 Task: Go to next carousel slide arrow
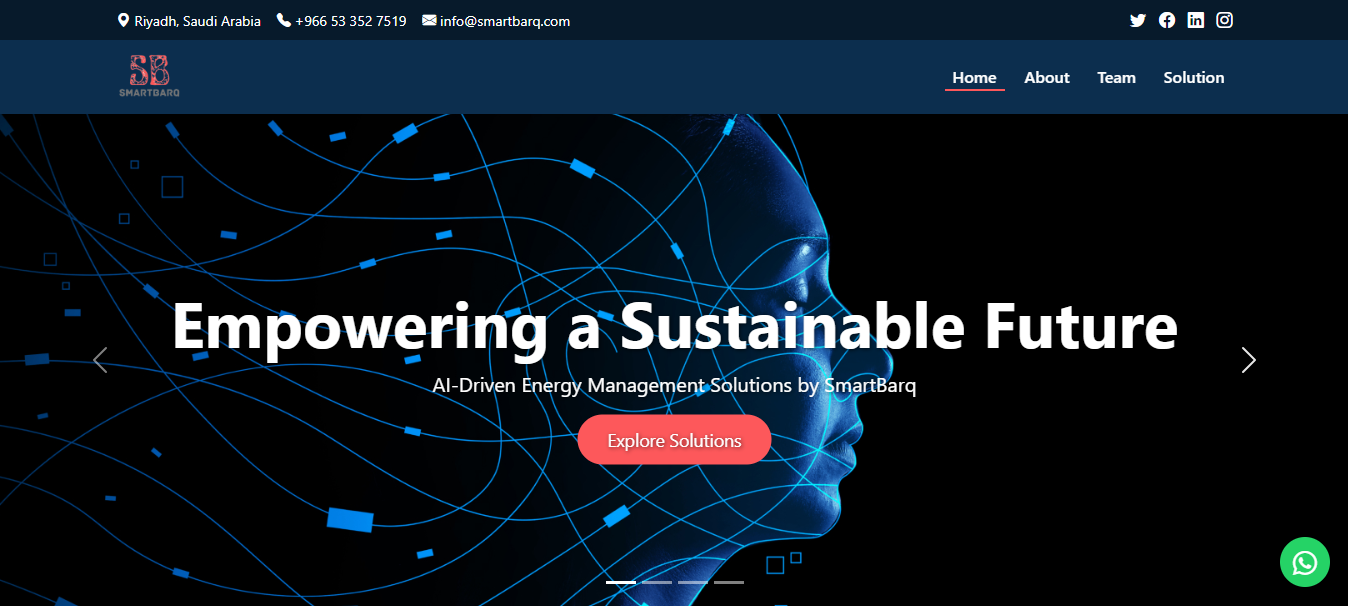click(1248, 360)
